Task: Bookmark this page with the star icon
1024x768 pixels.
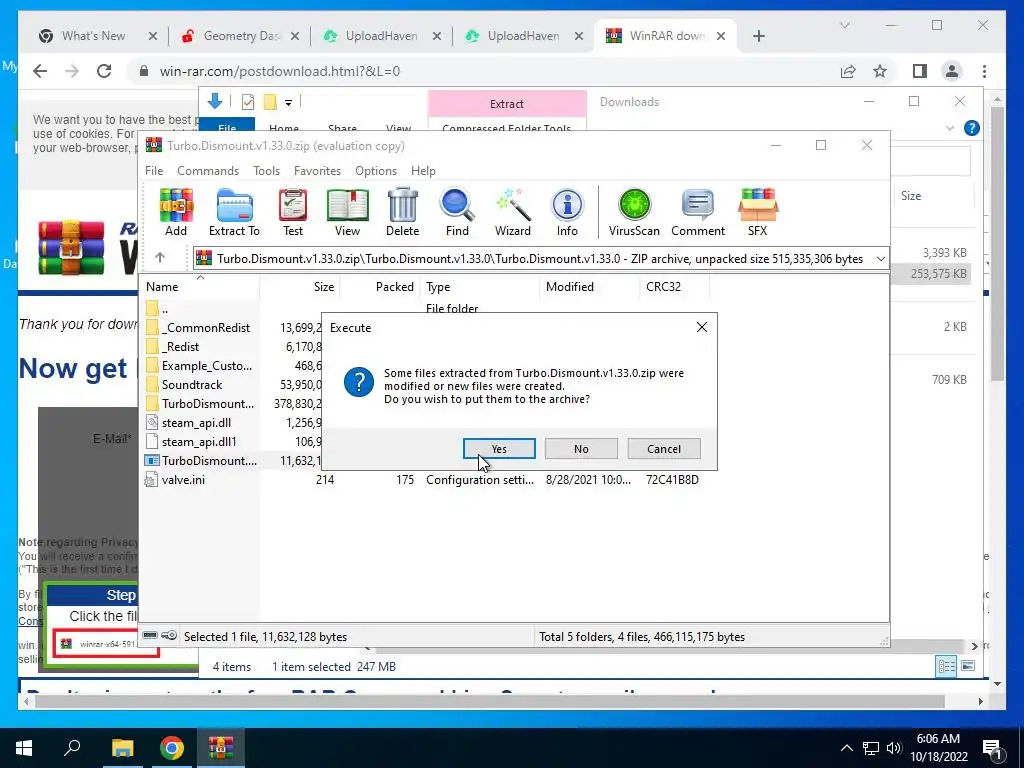Action: (880, 71)
